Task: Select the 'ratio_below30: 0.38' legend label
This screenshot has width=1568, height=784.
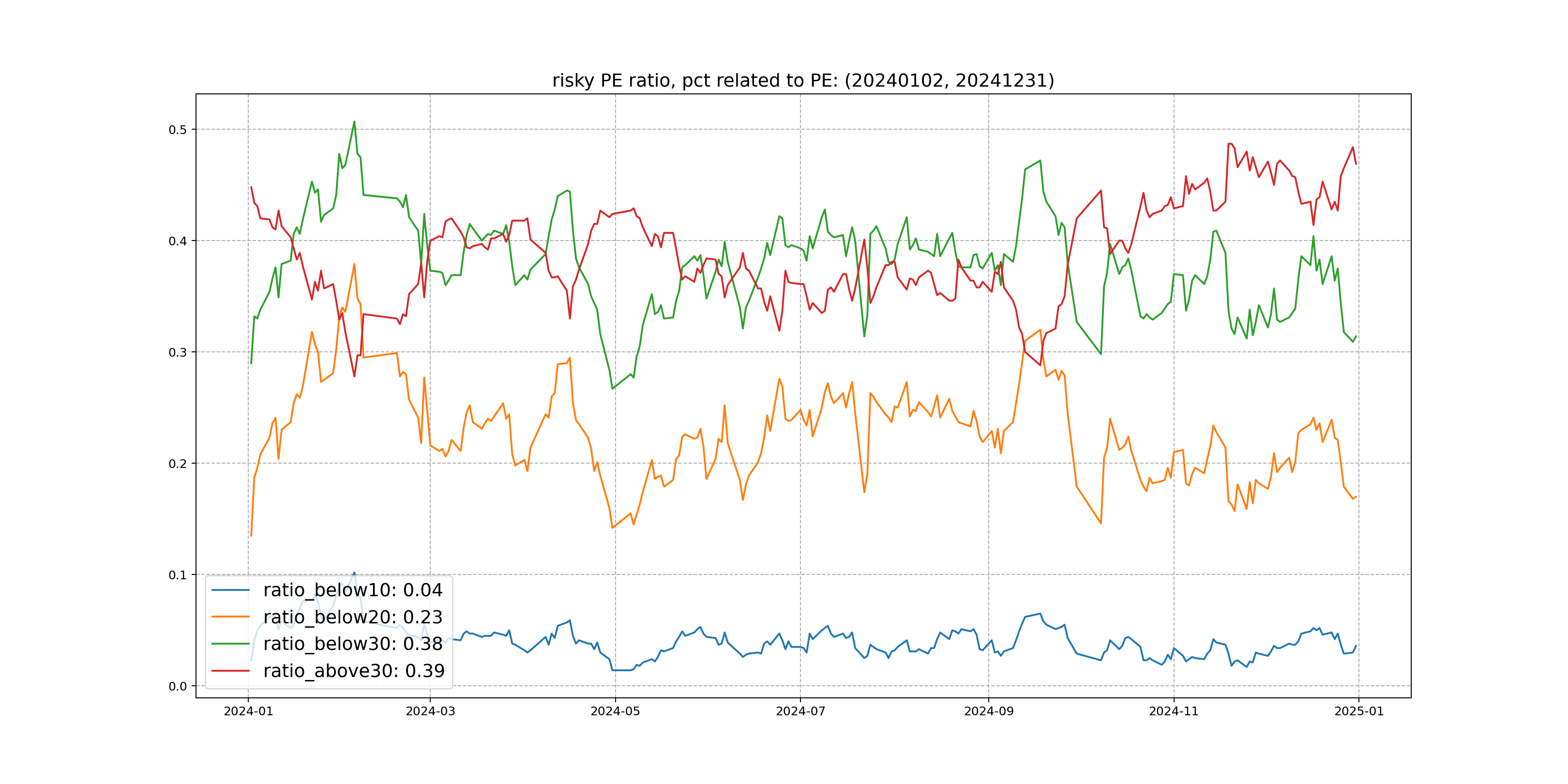Action: [x=352, y=643]
